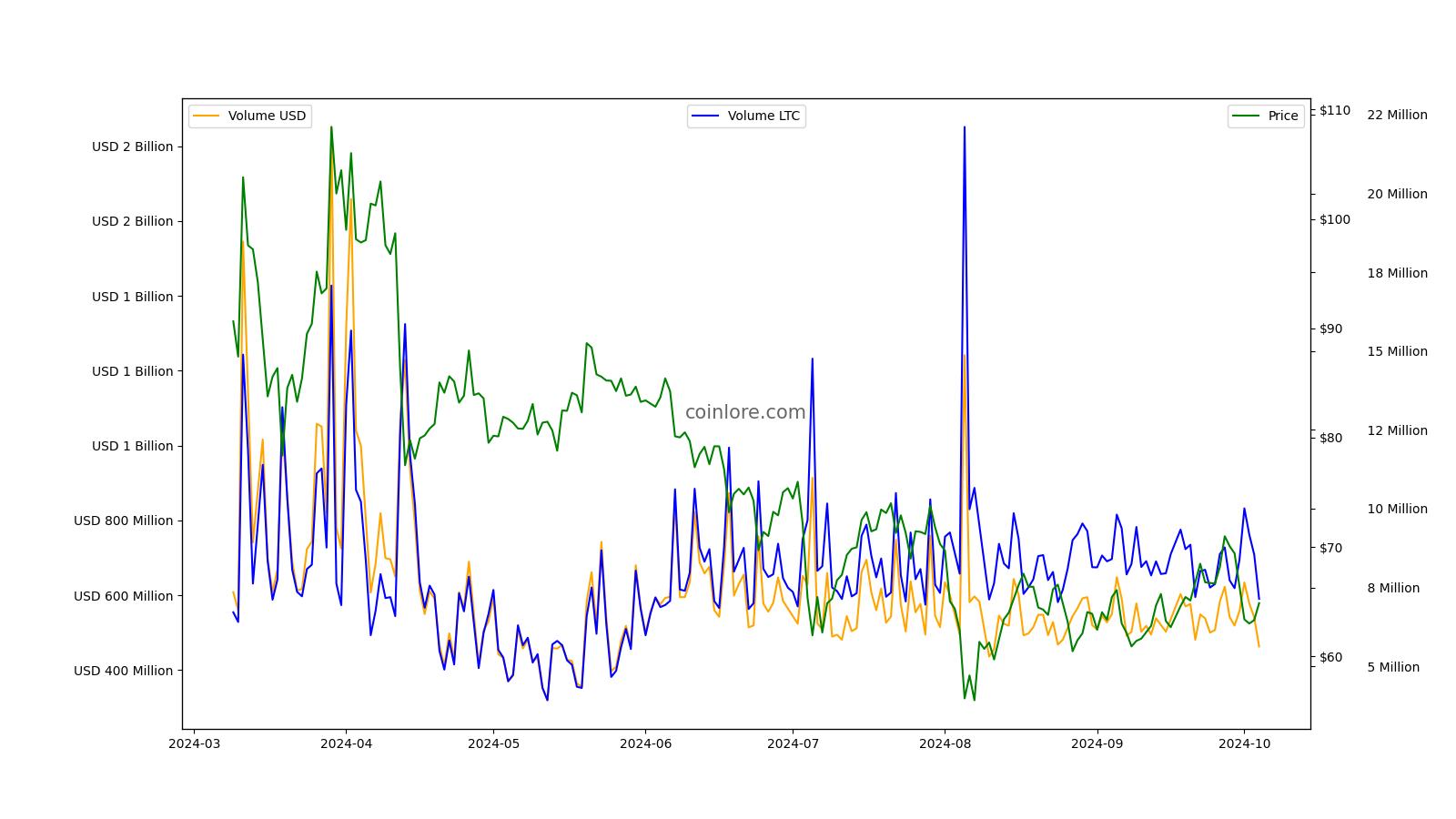The height and width of the screenshot is (819, 1456).
Task: Click the 5 Million volume axis label
Action: click(x=1393, y=667)
